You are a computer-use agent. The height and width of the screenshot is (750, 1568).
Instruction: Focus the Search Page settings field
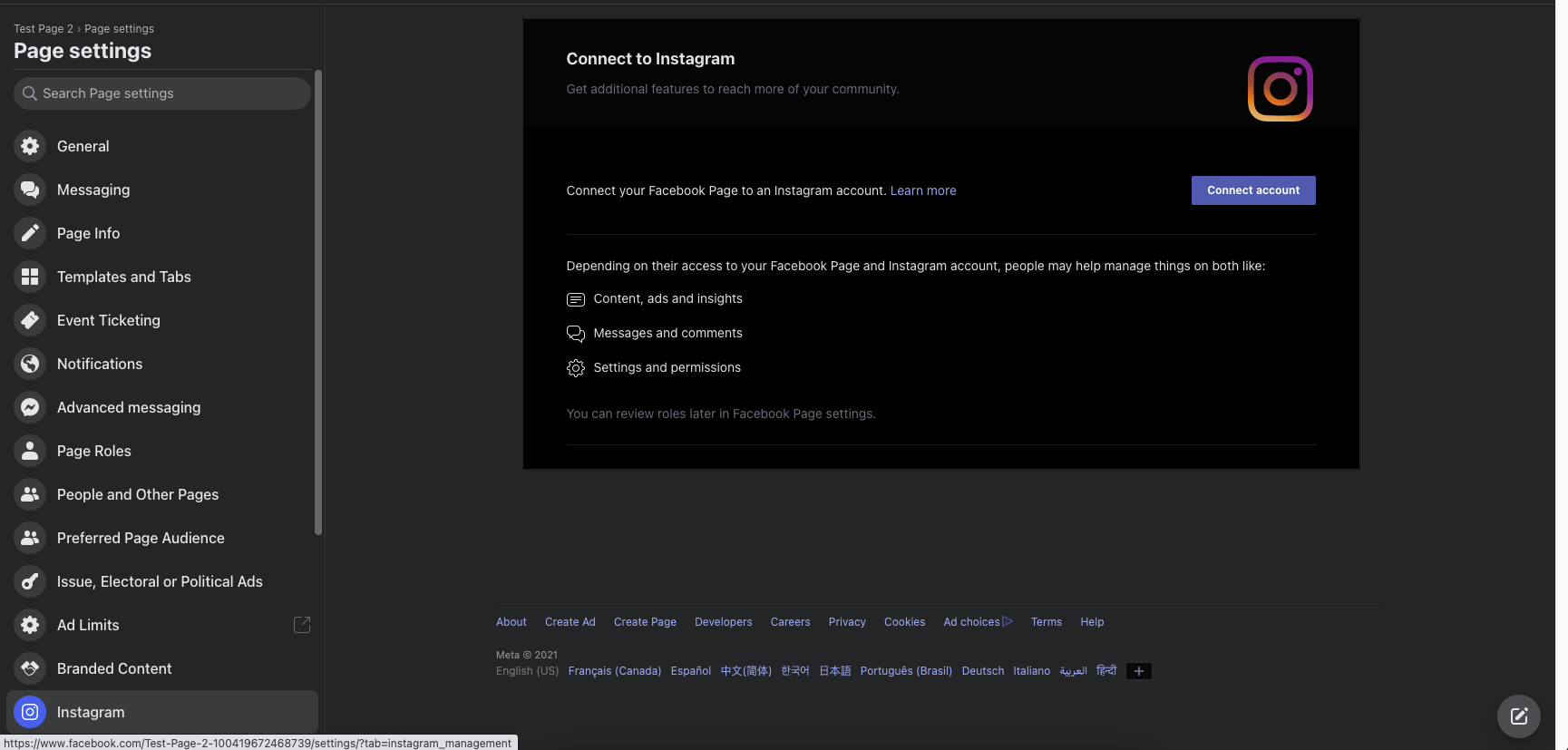coord(162,93)
